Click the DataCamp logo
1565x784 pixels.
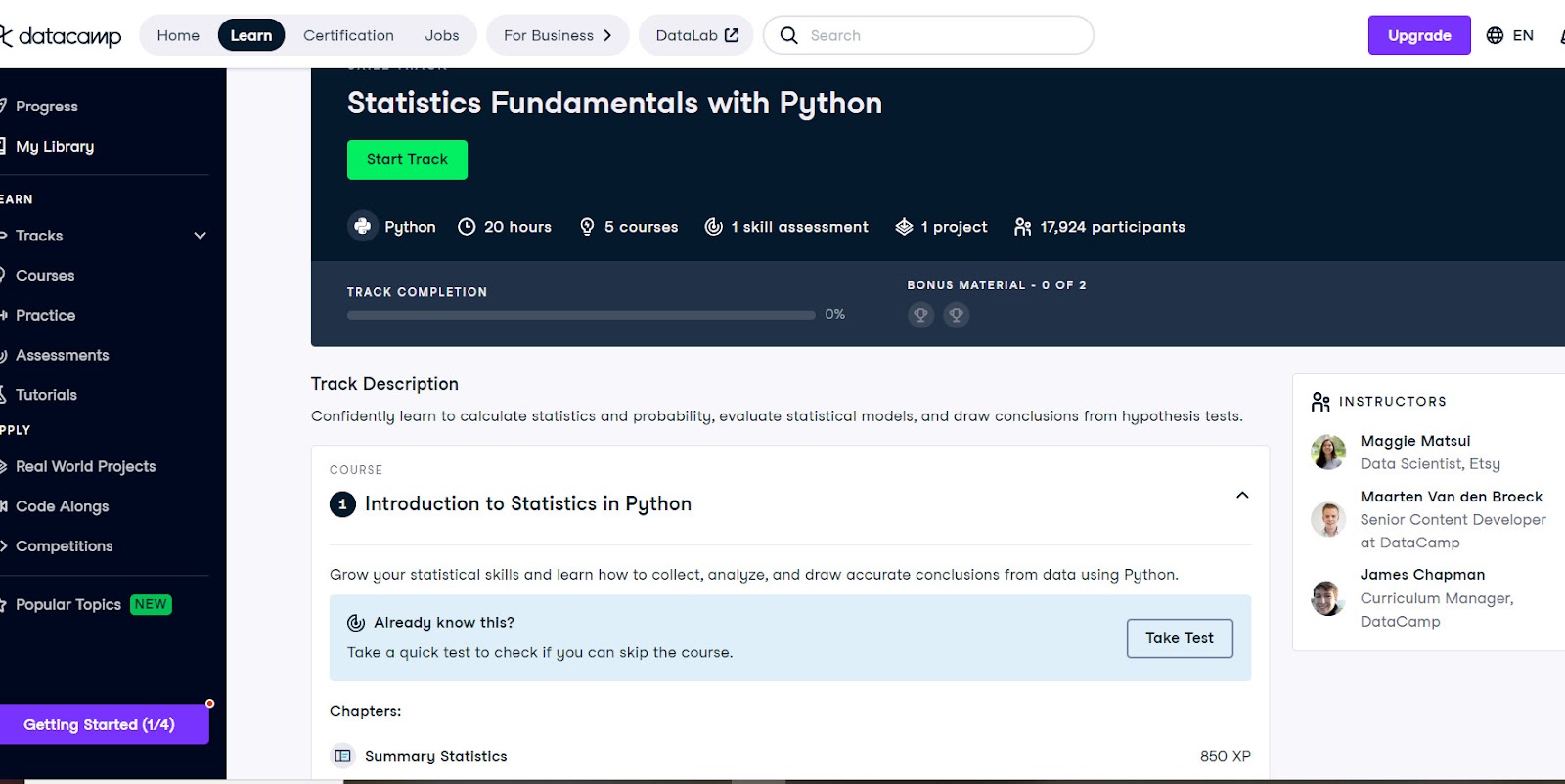pos(61,36)
